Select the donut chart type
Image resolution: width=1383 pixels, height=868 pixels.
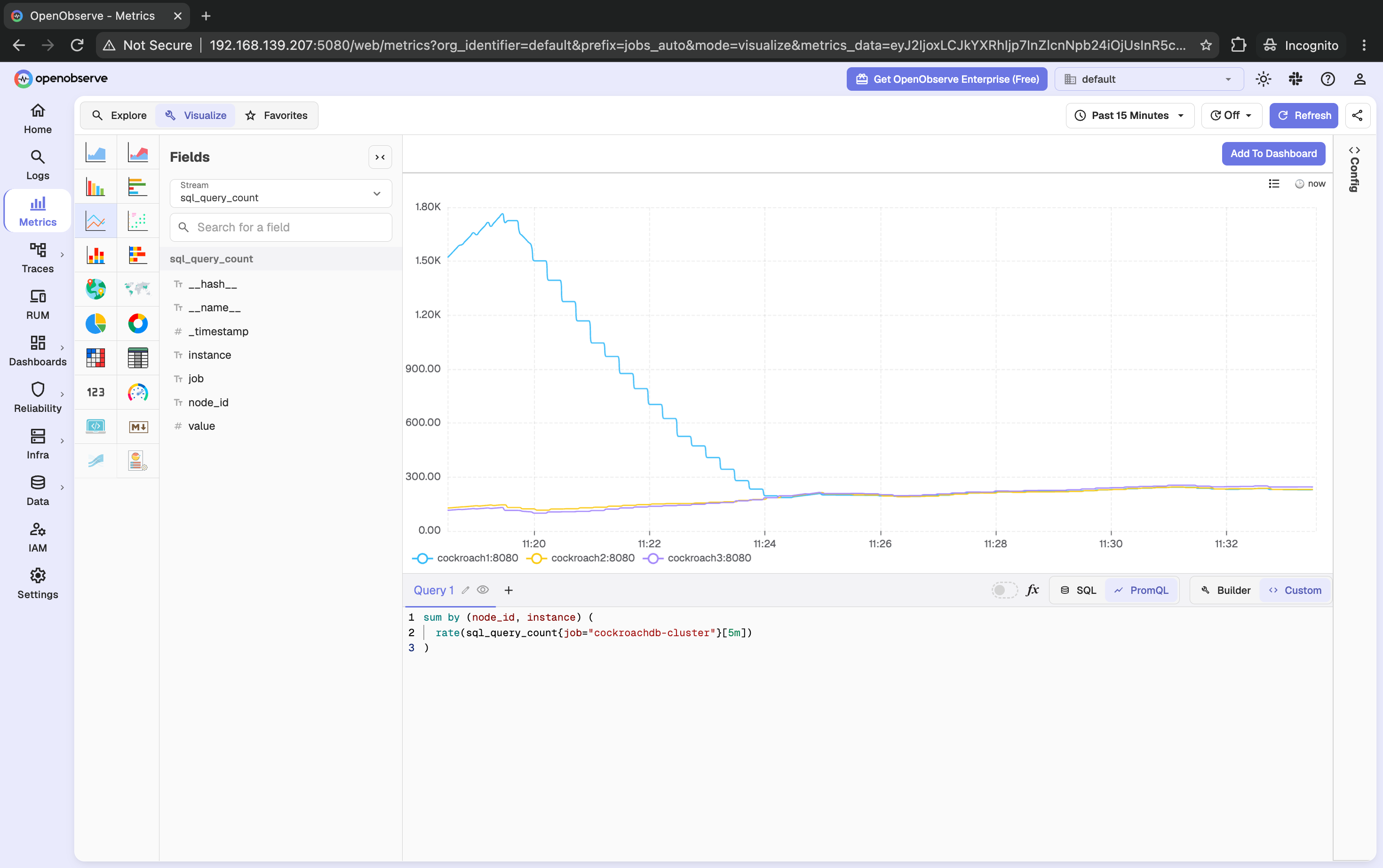[138, 324]
